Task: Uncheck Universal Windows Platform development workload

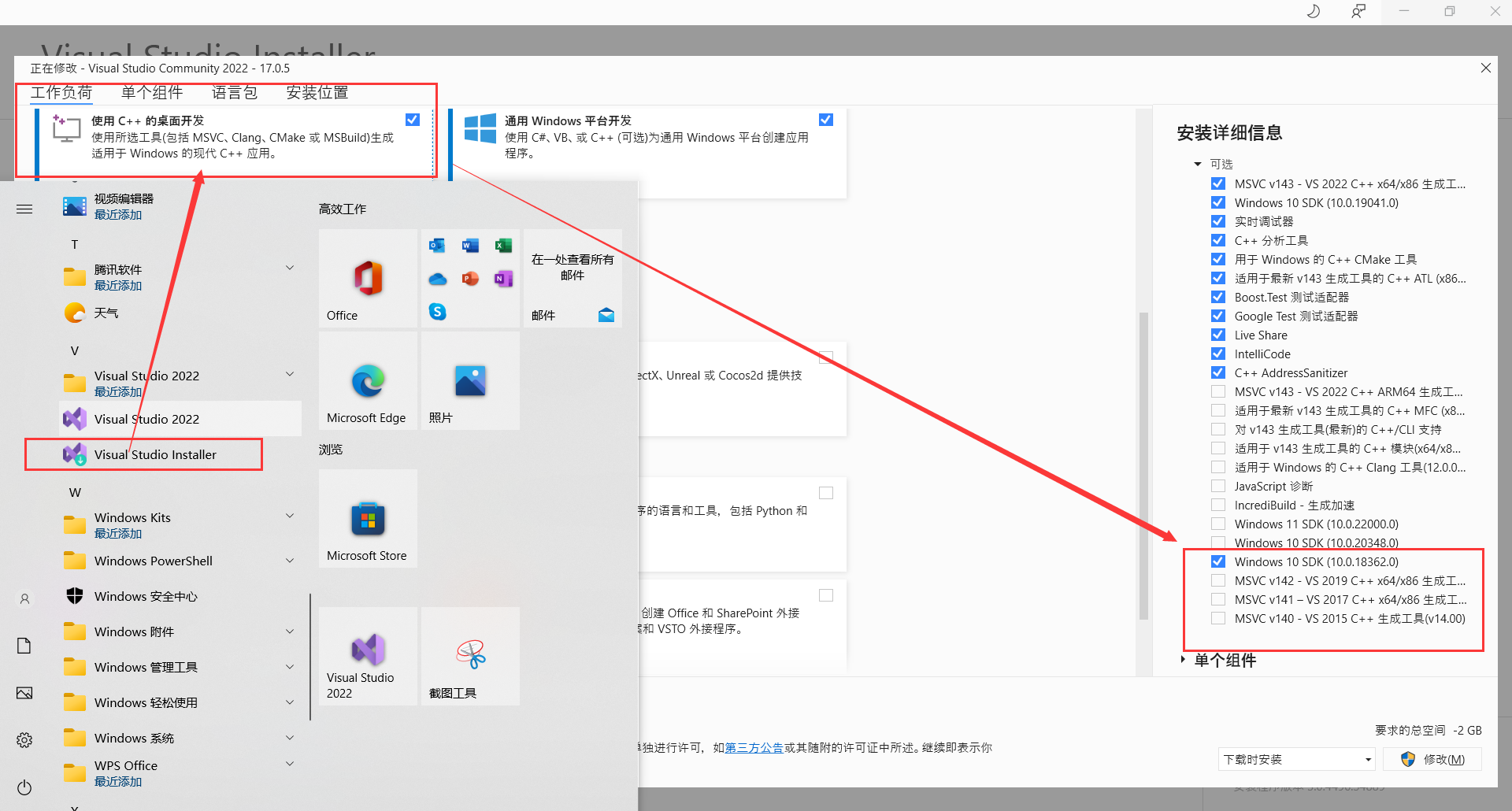Action: tap(825, 120)
